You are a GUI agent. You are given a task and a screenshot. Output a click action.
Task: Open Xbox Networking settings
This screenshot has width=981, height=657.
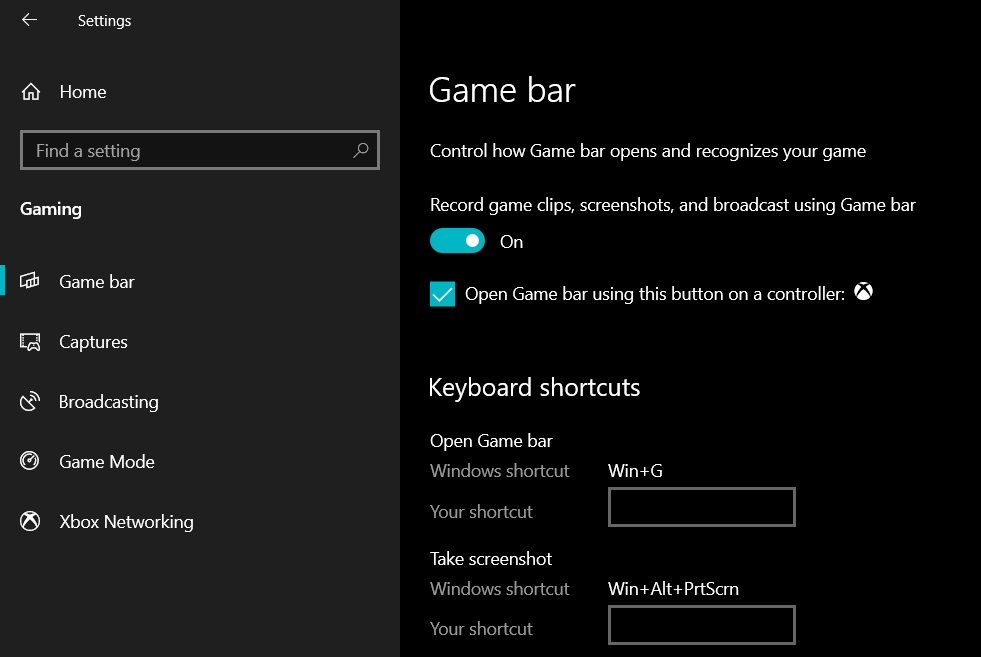(126, 522)
